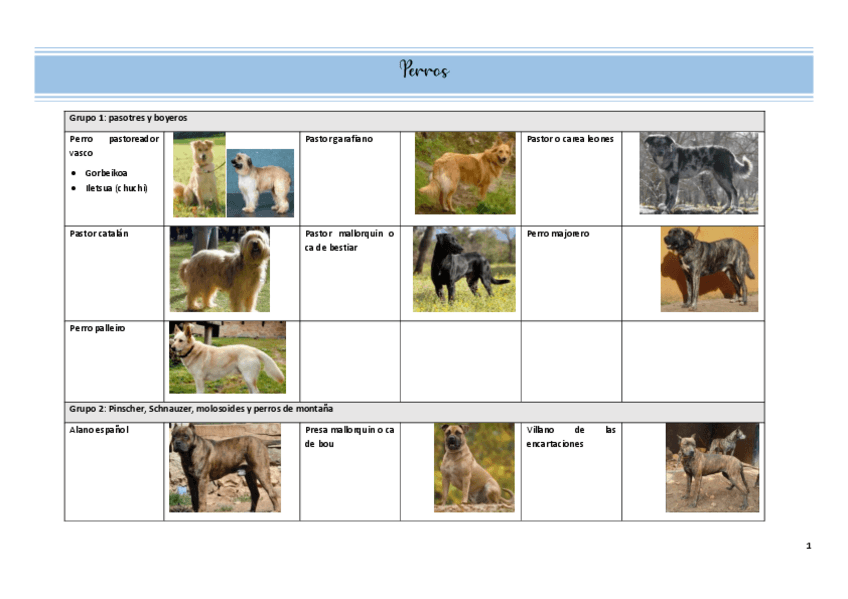Click the 'Pastor catalán' label

coord(99,234)
